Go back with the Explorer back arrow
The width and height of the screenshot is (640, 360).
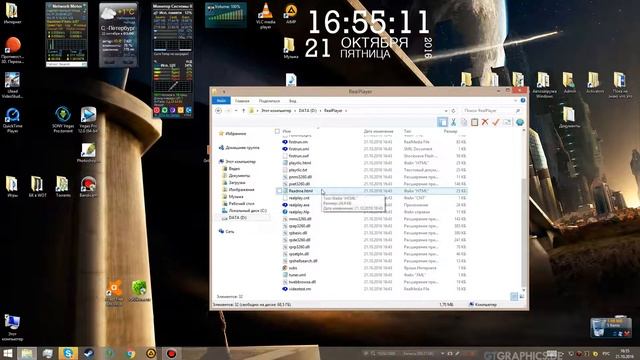218,111
